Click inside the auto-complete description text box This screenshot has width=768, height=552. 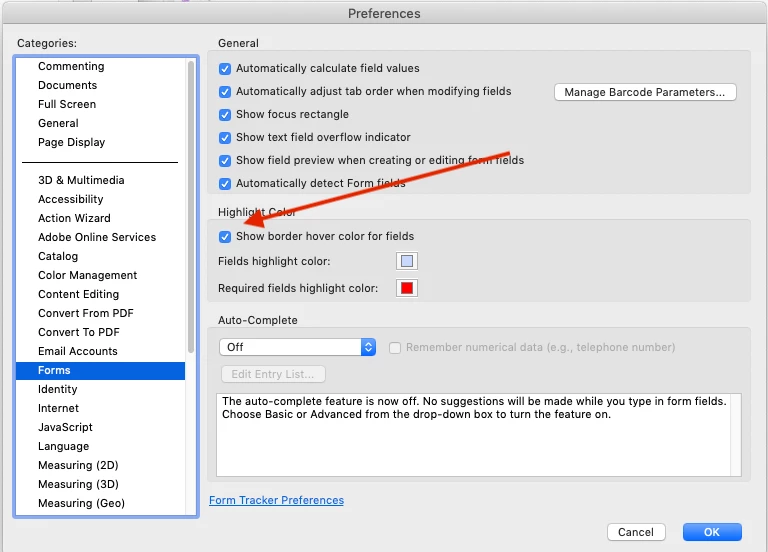pyautogui.click(x=479, y=434)
